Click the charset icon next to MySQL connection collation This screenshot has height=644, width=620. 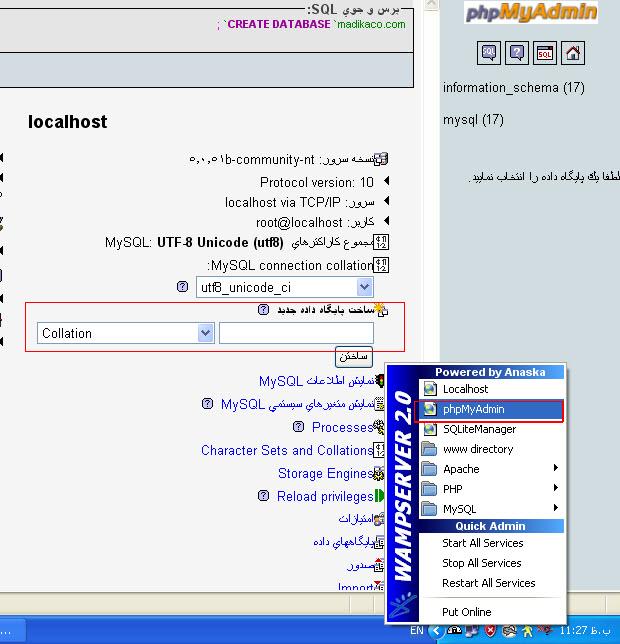tap(381, 265)
